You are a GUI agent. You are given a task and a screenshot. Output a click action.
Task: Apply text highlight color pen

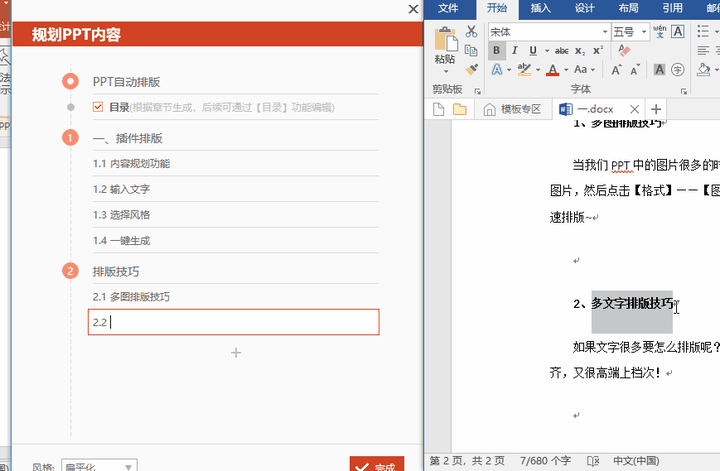coord(524,70)
